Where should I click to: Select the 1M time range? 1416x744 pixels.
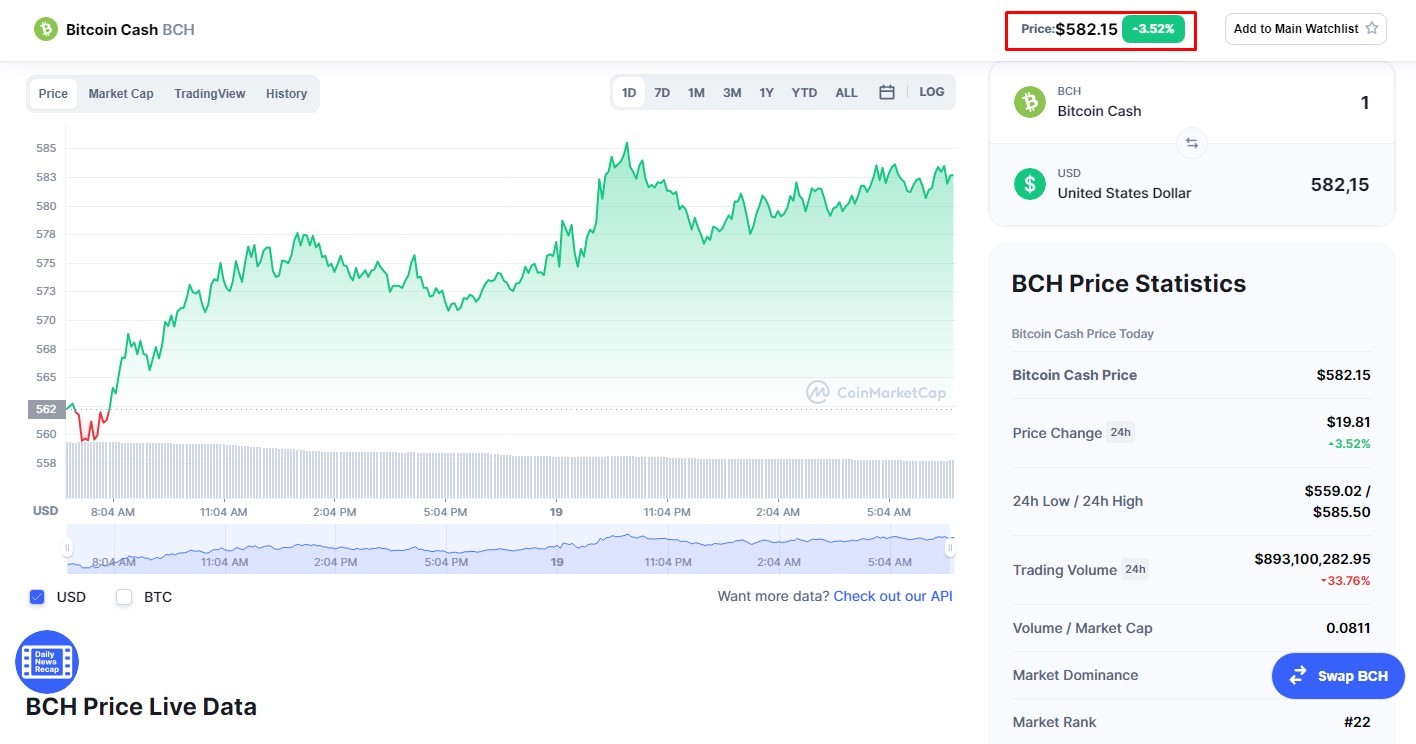pos(696,92)
